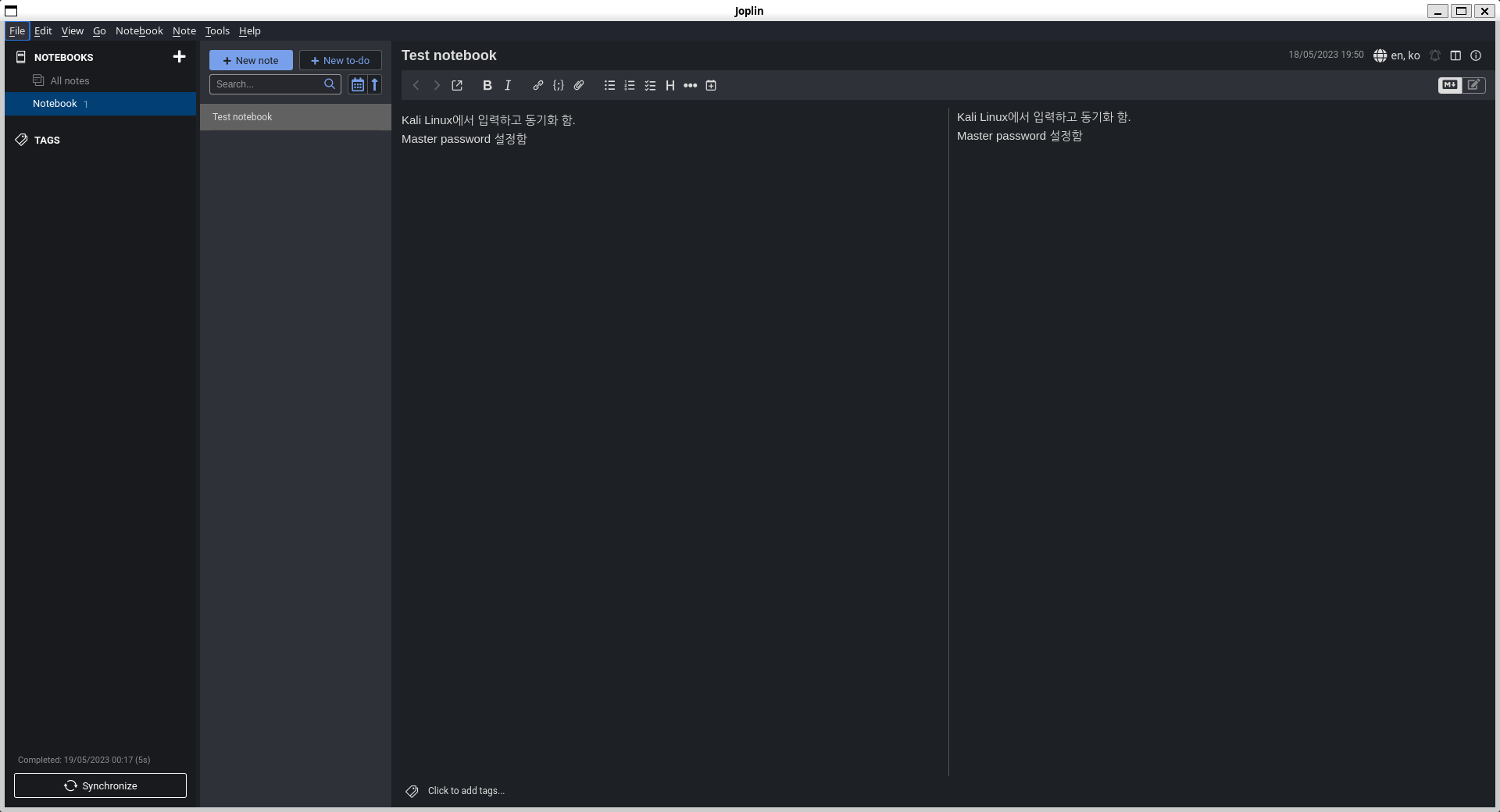Click the Tags header icon

pyautogui.click(x=21, y=140)
